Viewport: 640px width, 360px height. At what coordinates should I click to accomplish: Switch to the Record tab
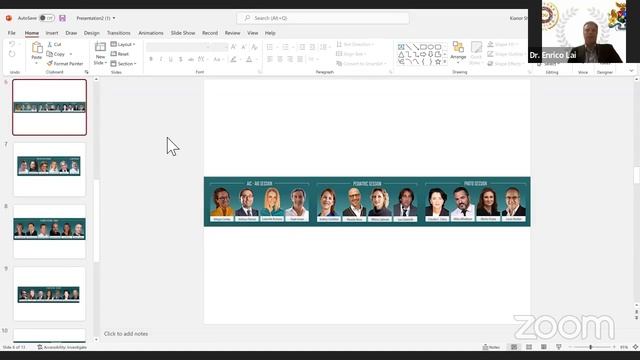(x=210, y=33)
